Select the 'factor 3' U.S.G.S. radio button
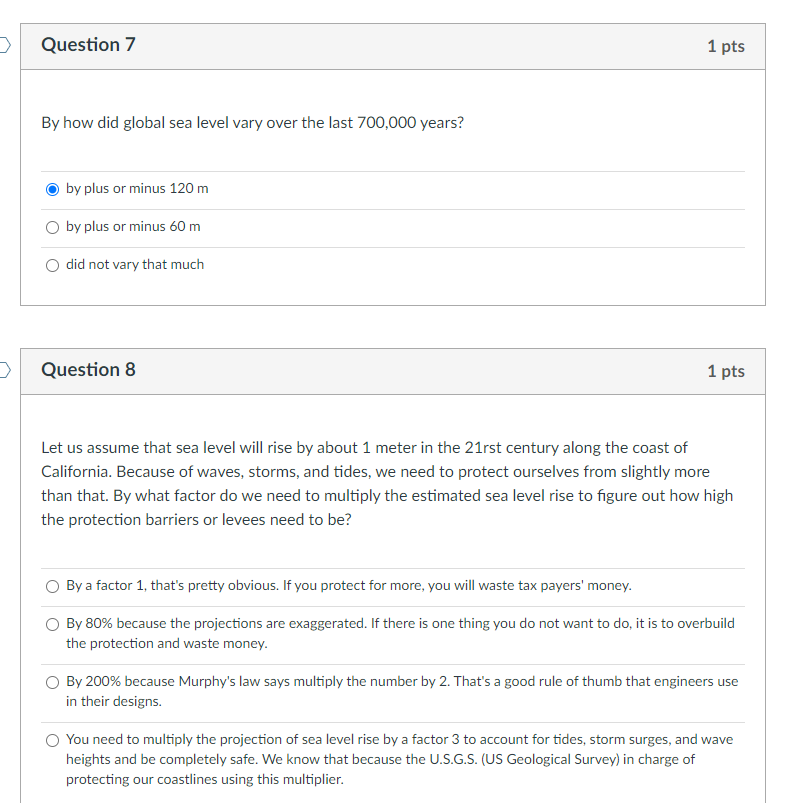The height and width of the screenshot is (803, 810). pyautogui.click(x=52, y=740)
